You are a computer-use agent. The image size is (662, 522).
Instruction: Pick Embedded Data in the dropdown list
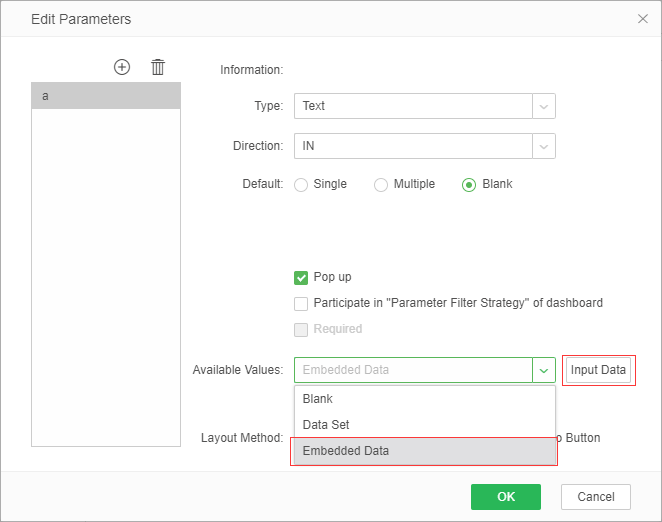[424, 451]
